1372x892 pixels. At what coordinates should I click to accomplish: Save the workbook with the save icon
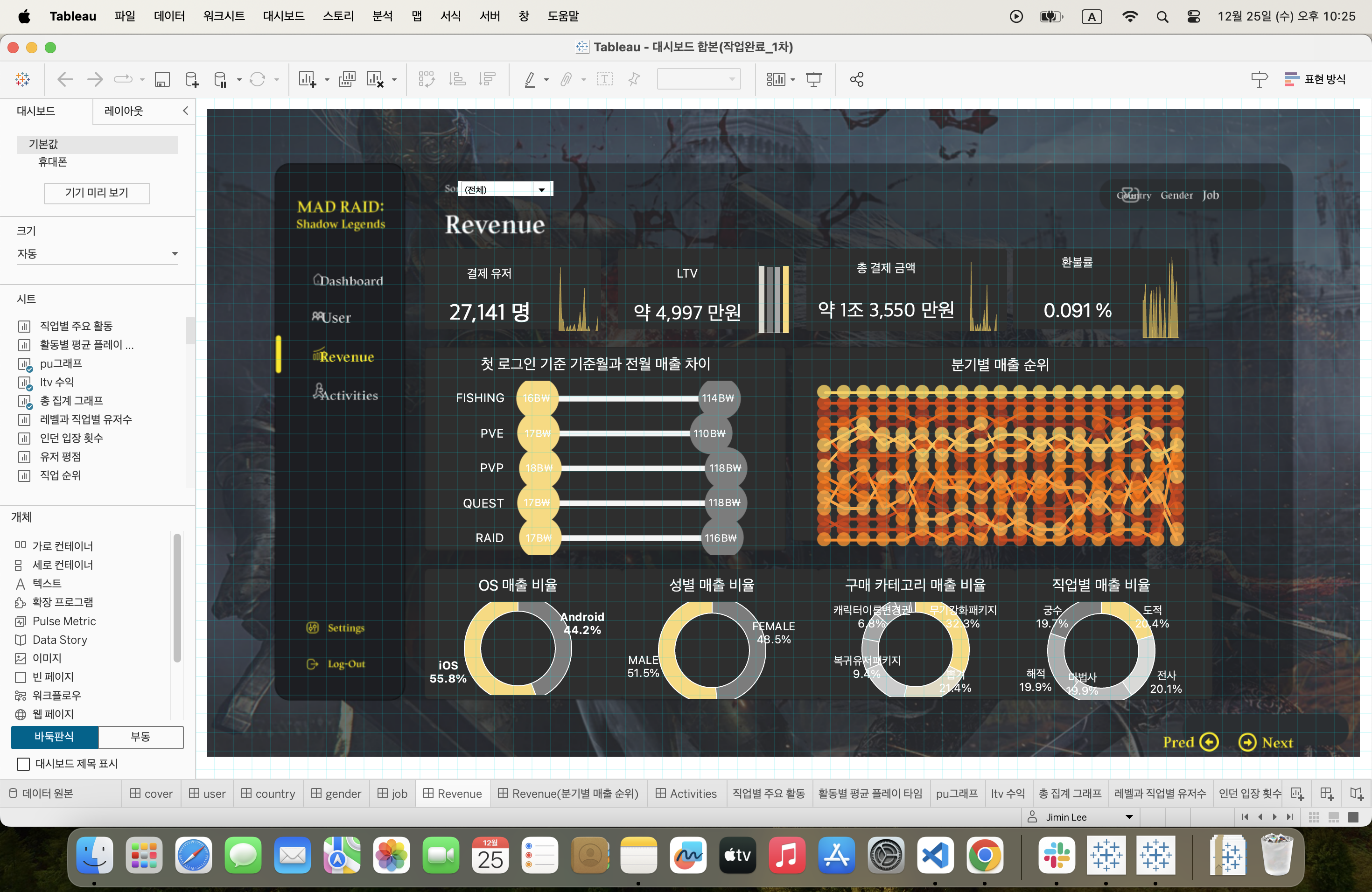tap(162, 79)
